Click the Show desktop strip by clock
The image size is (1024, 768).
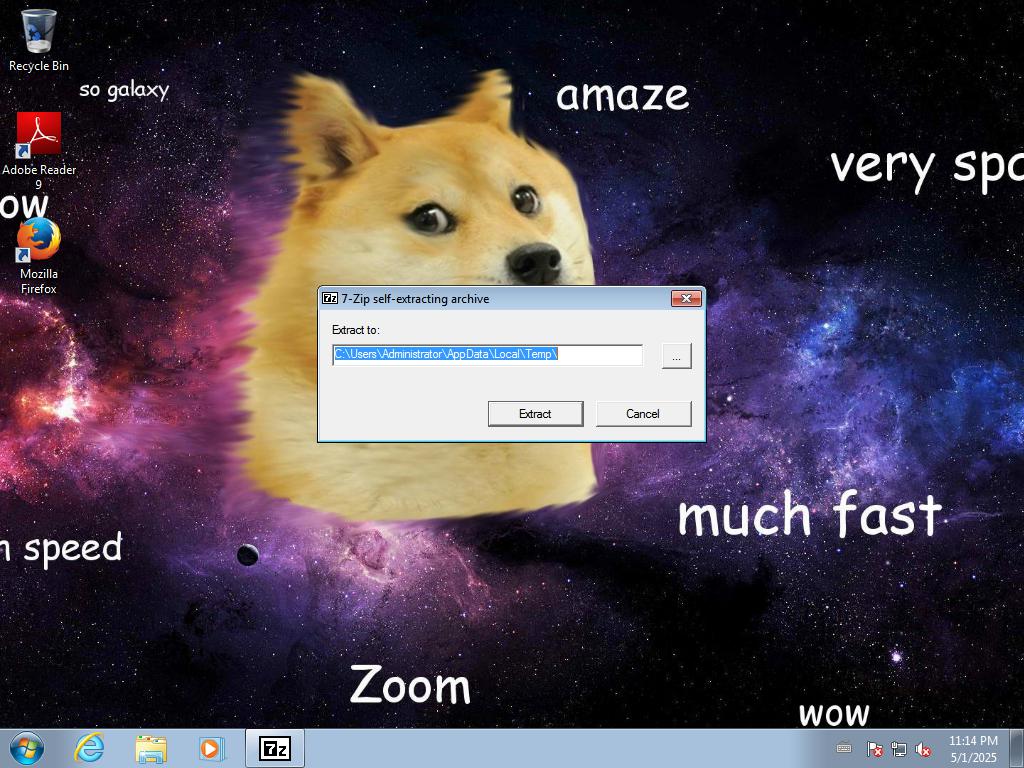coord(1017,748)
